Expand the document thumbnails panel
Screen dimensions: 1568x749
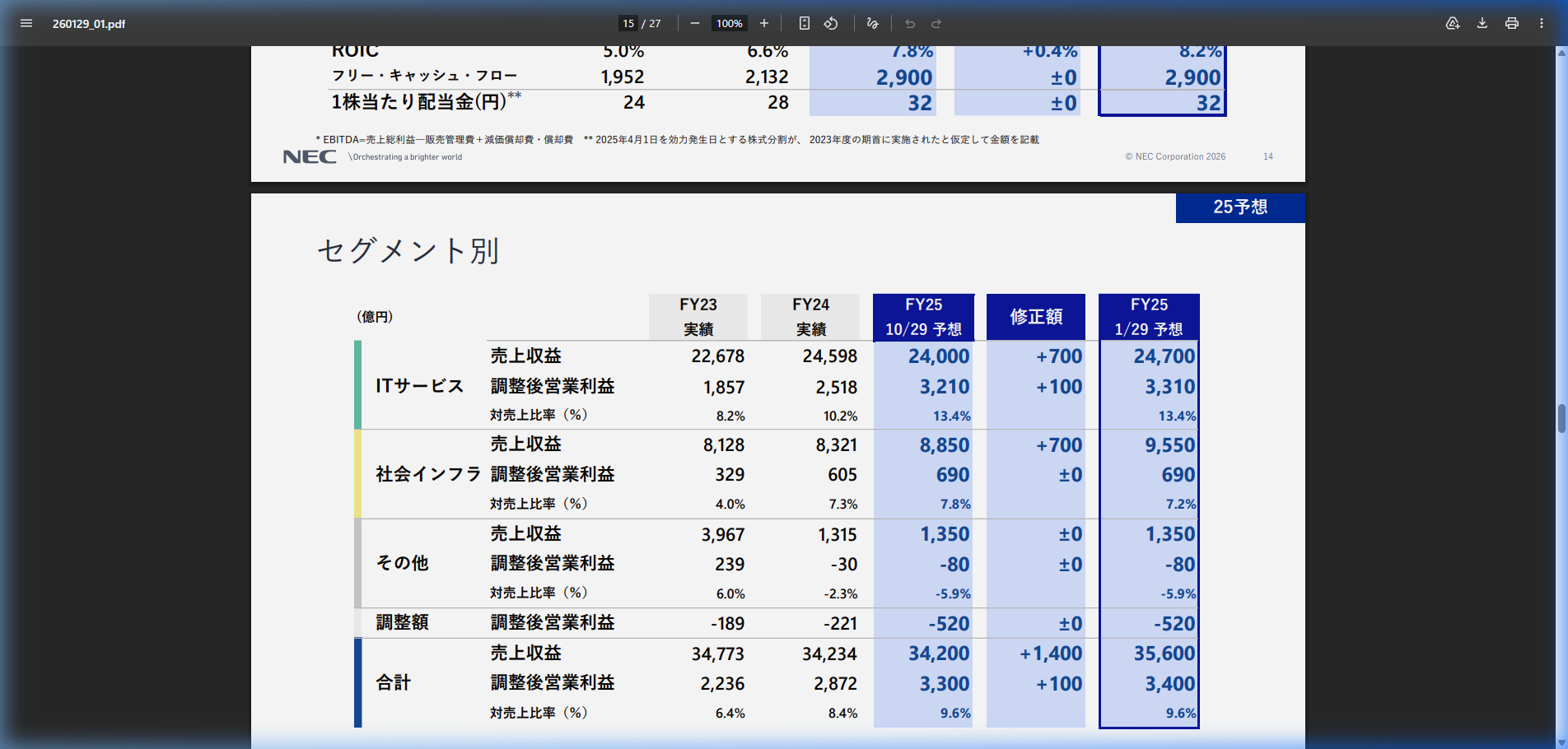pyautogui.click(x=26, y=23)
